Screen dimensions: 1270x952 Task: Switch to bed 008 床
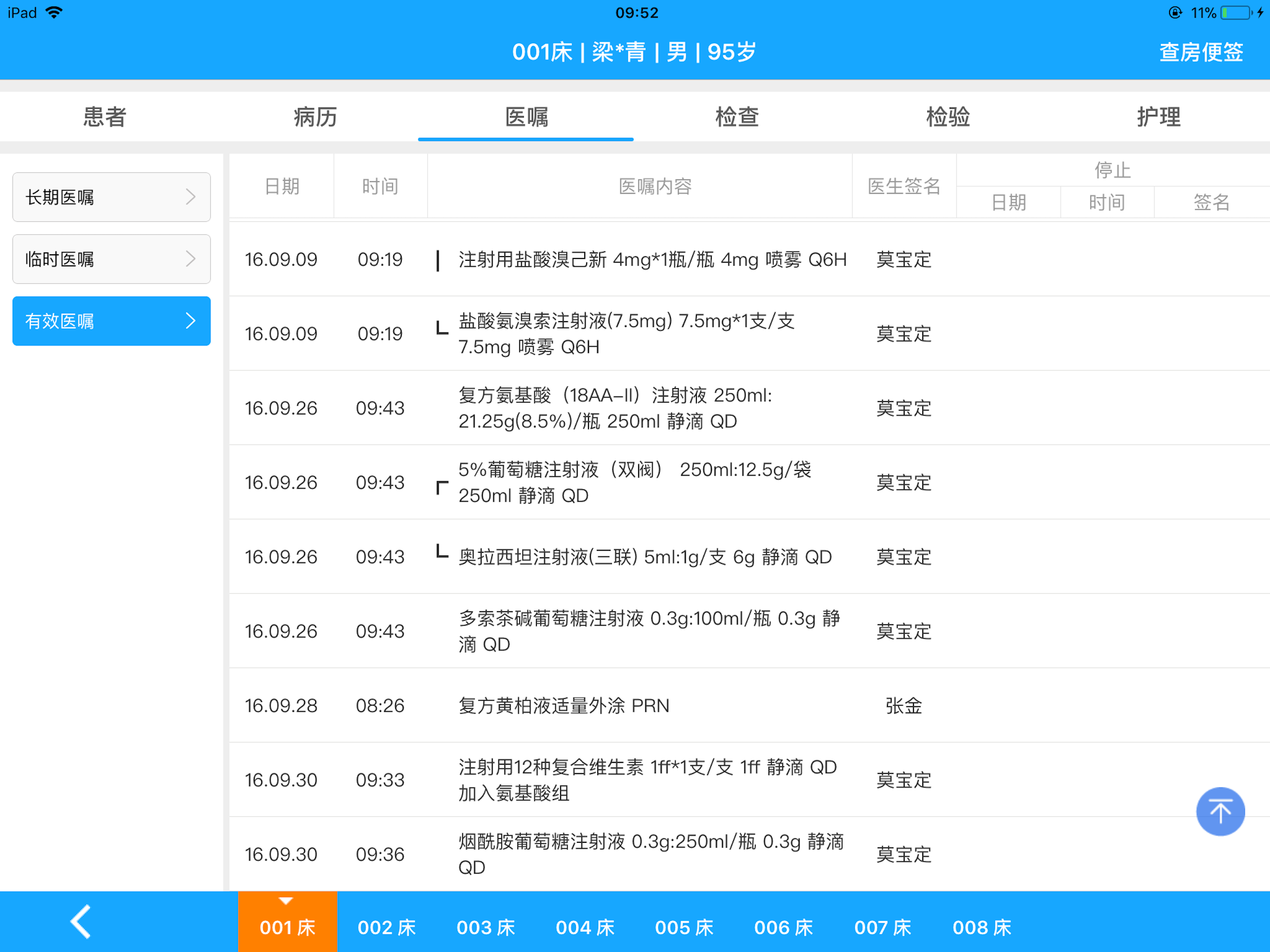[981, 927]
